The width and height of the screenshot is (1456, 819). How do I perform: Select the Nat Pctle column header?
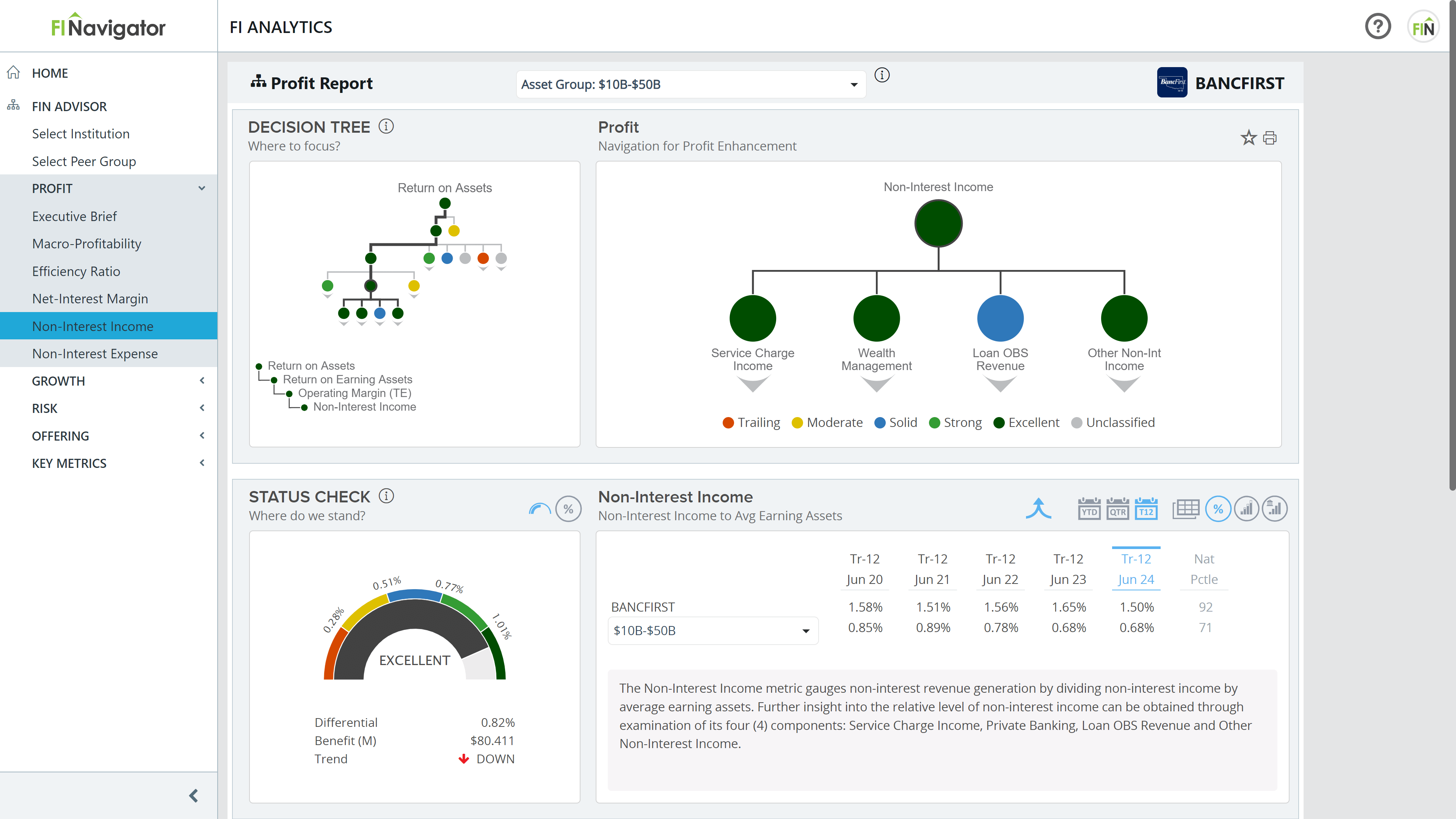pos(1204,569)
